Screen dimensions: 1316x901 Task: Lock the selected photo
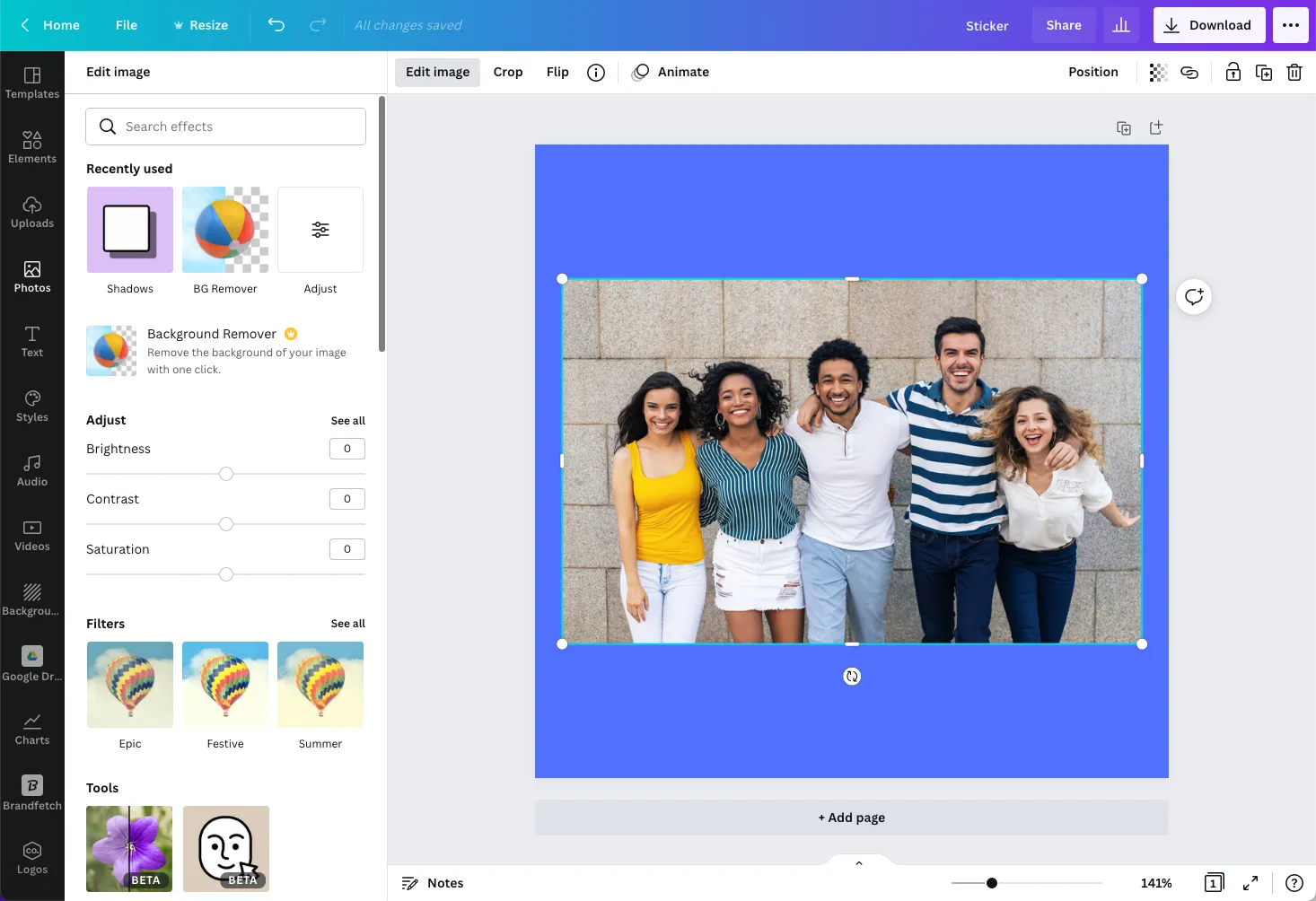click(x=1233, y=72)
